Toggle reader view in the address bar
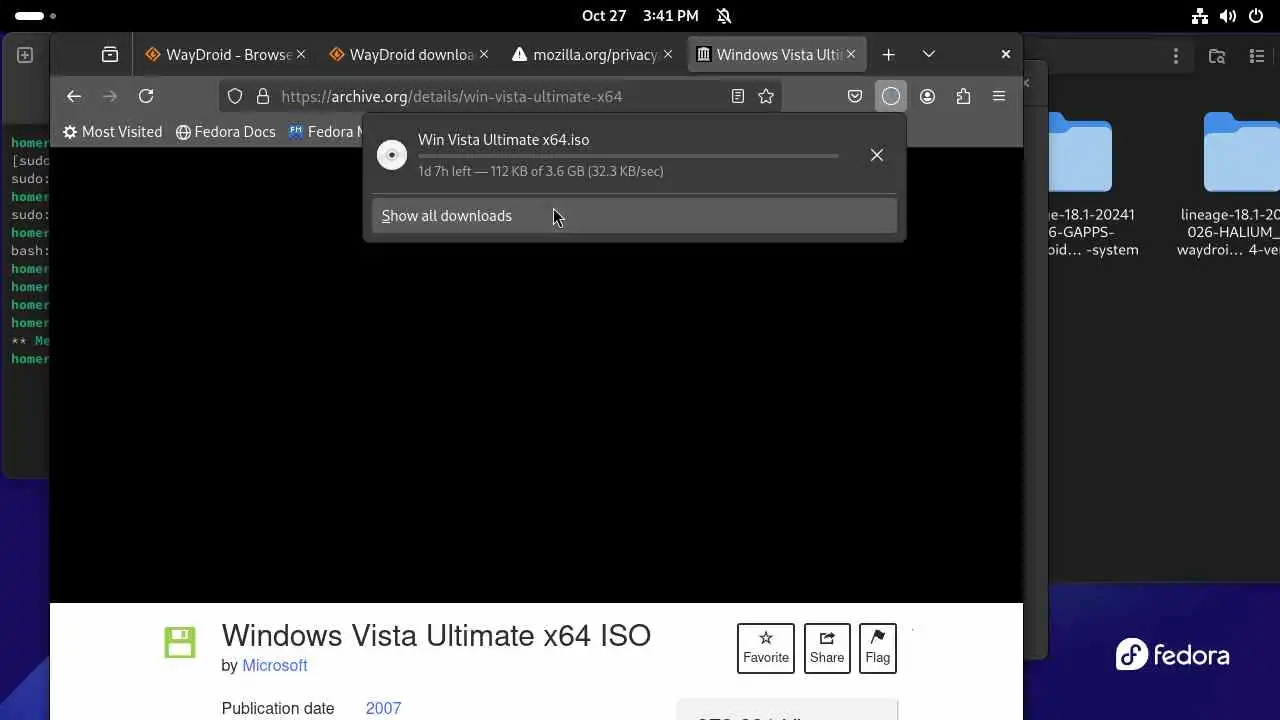This screenshot has width=1280, height=720. tap(738, 96)
